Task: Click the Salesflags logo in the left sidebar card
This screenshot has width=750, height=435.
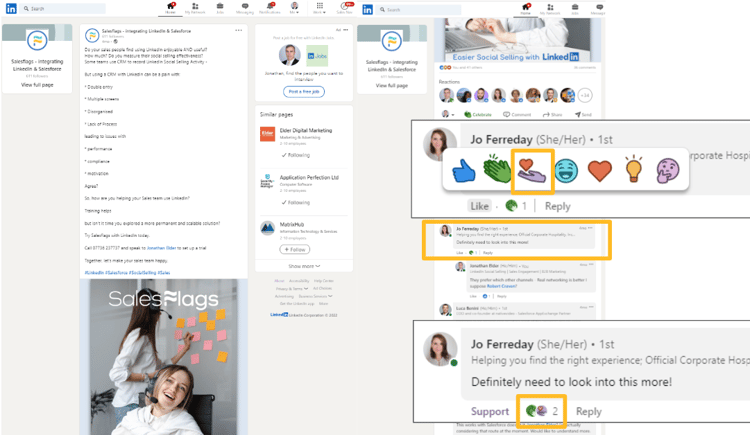Action: pyautogui.click(x=37, y=41)
